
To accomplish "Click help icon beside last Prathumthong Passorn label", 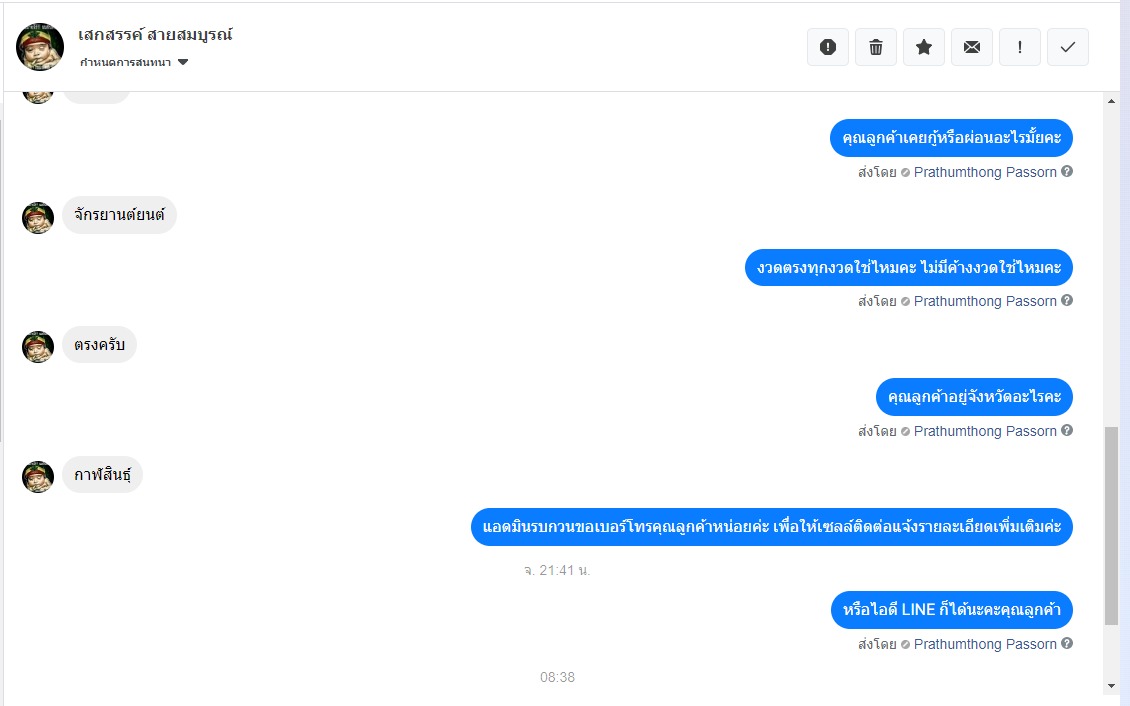I will point(1067,643).
